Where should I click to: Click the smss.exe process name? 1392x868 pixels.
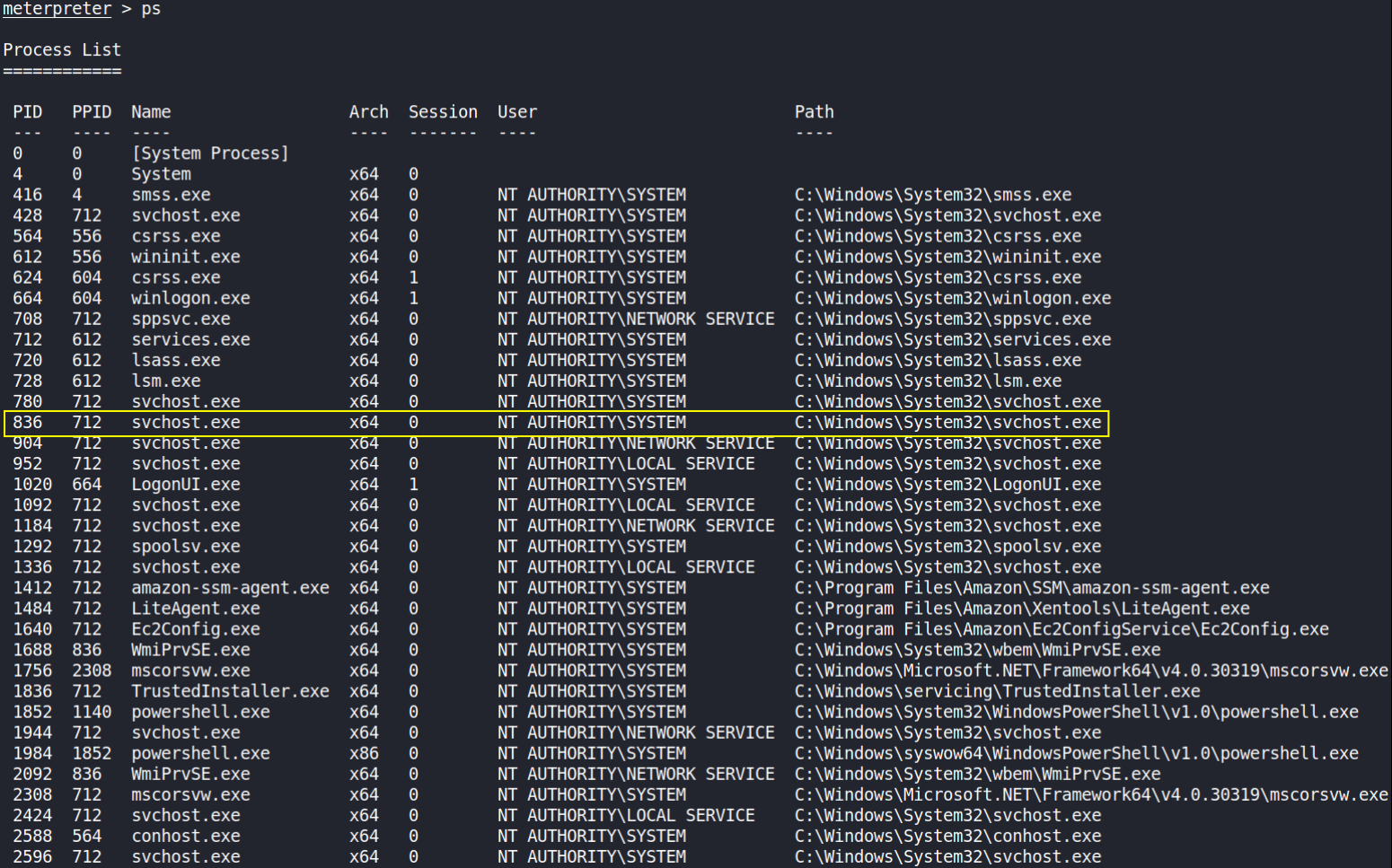pyautogui.click(x=171, y=195)
